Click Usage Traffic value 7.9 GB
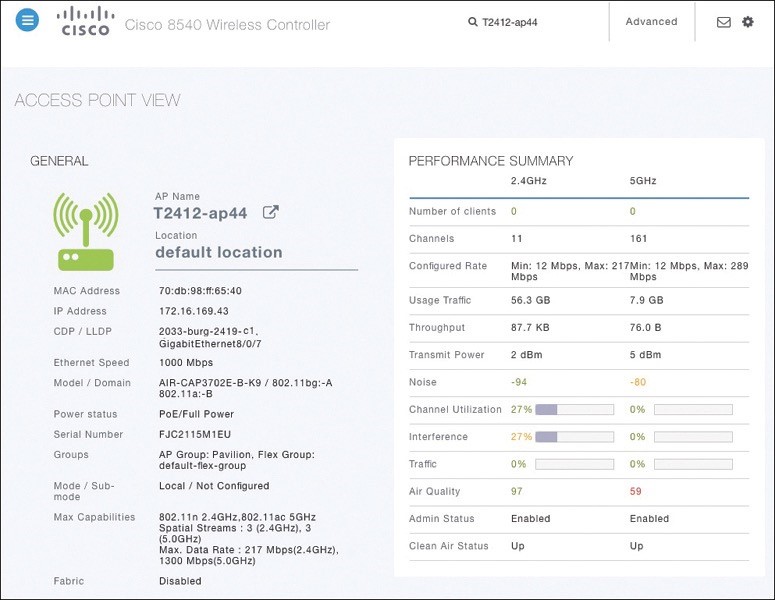Image resolution: width=775 pixels, height=600 pixels. click(x=646, y=300)
